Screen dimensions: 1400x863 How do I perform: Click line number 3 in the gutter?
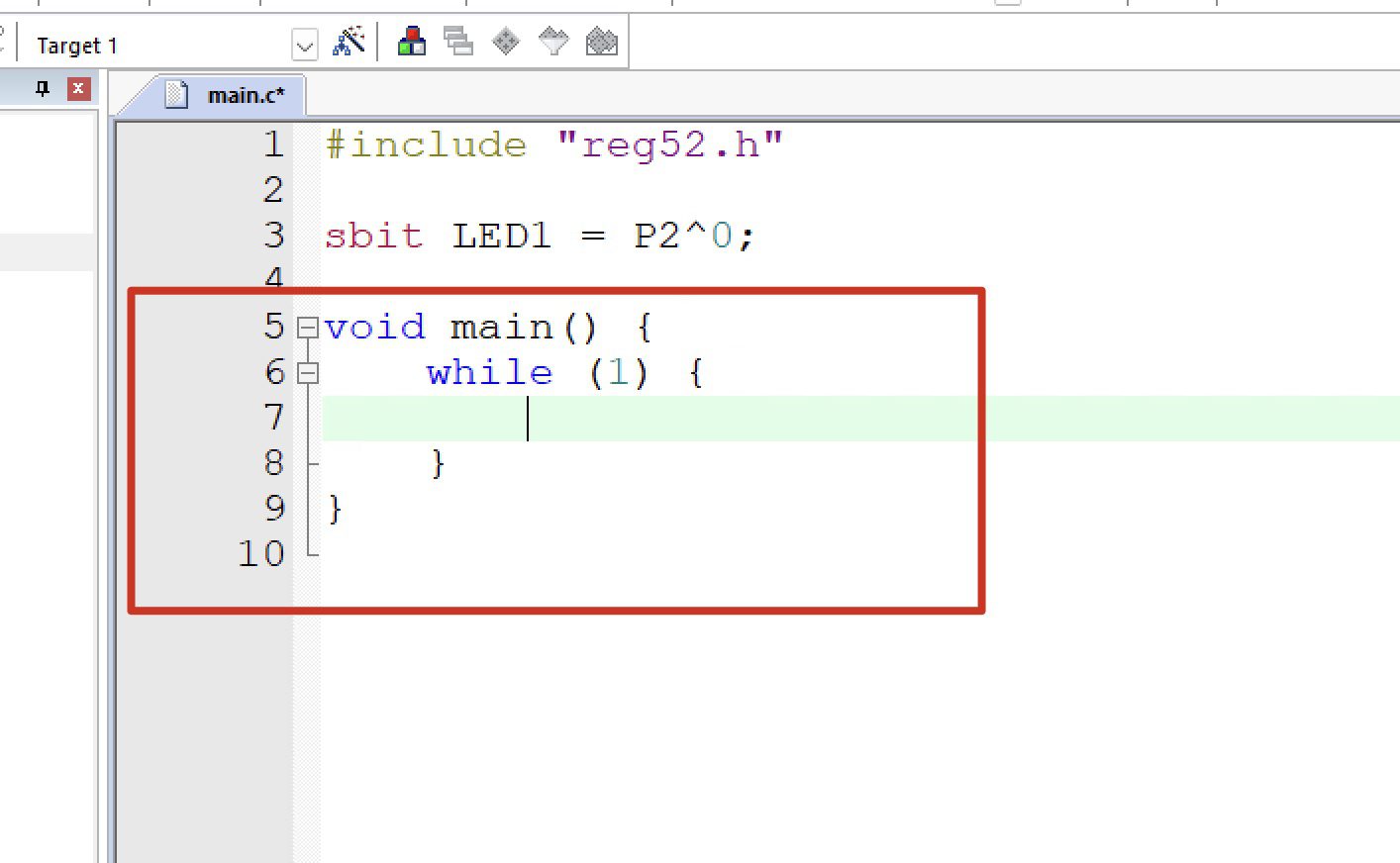[x=274, y=236]
